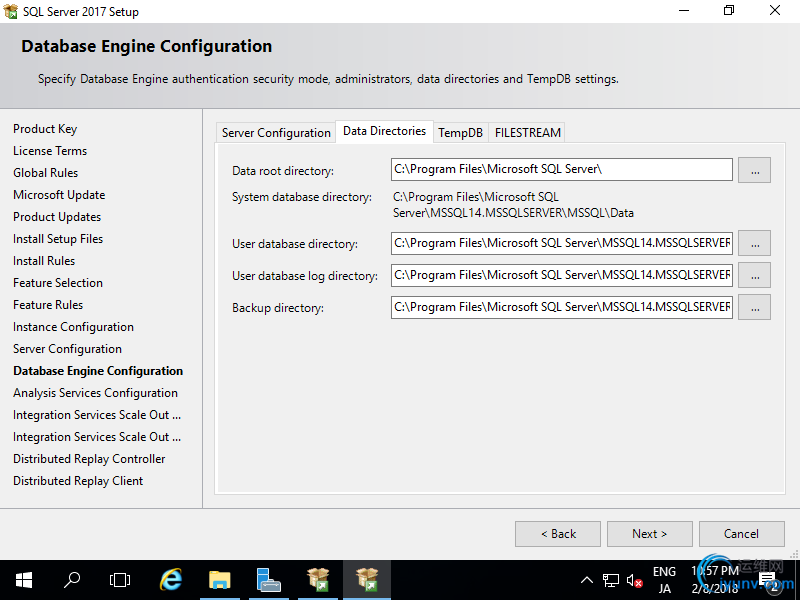Viewport: 800px width, 600px height.
Task: Browse for User database directory
Action: pyautogui.click(x=755, y=243)
